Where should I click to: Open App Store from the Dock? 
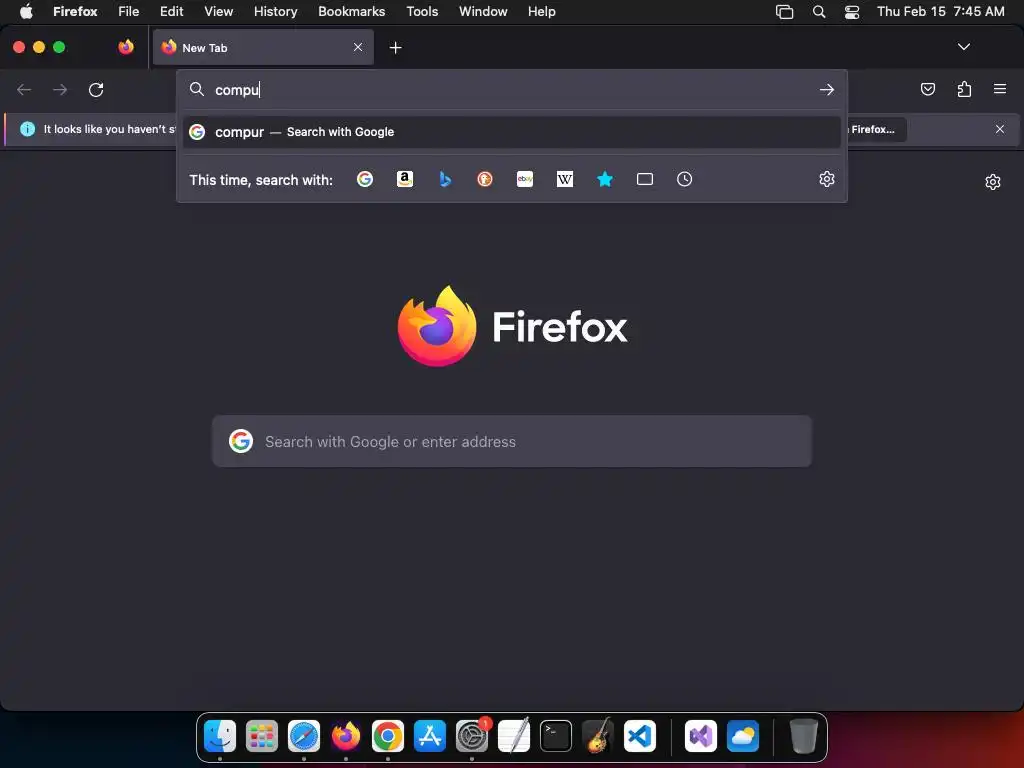(x=430, y=736)
